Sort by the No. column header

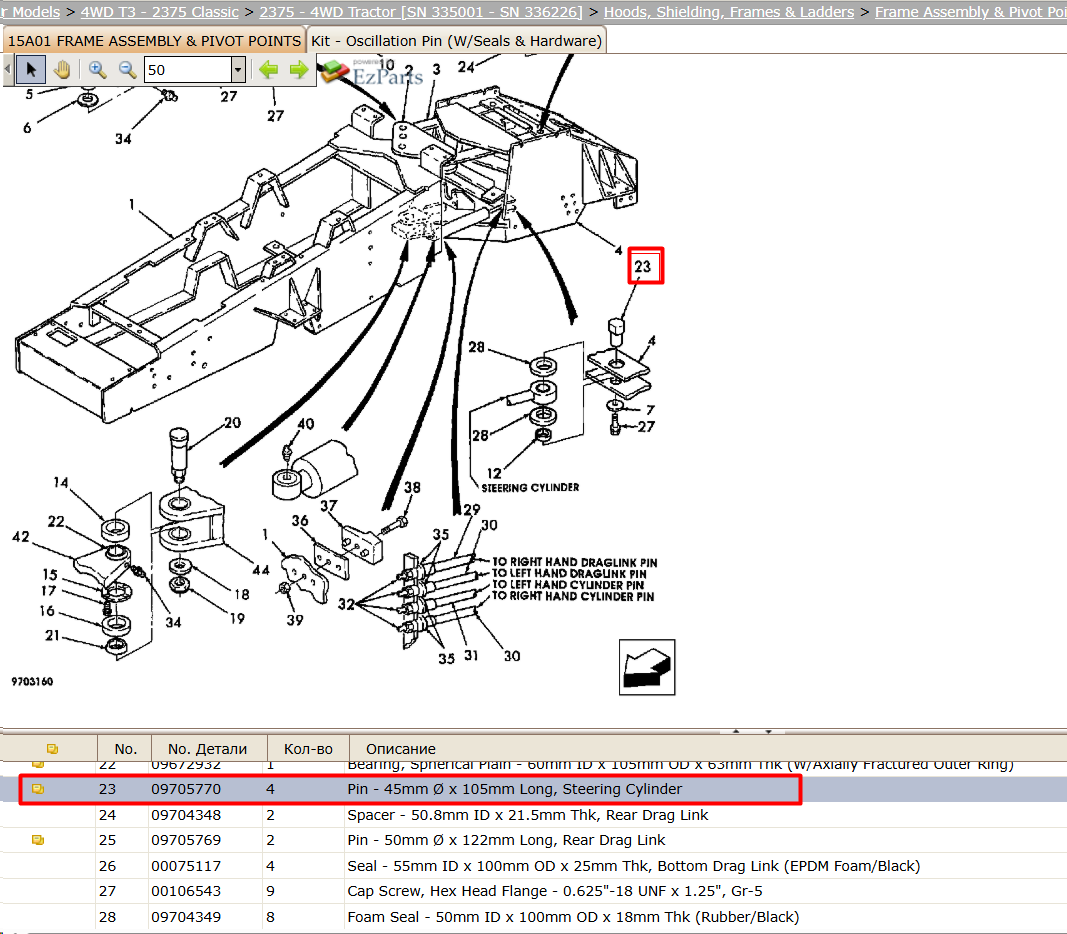click(x=125, y=749)
